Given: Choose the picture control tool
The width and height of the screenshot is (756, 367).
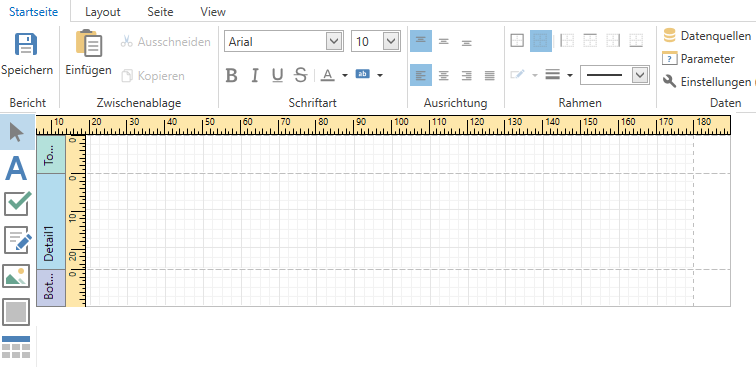Looking at the screenshot, I should (16, 275).
